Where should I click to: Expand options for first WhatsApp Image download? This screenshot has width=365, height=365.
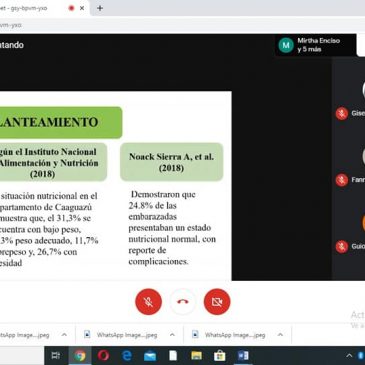click(64, 335)
